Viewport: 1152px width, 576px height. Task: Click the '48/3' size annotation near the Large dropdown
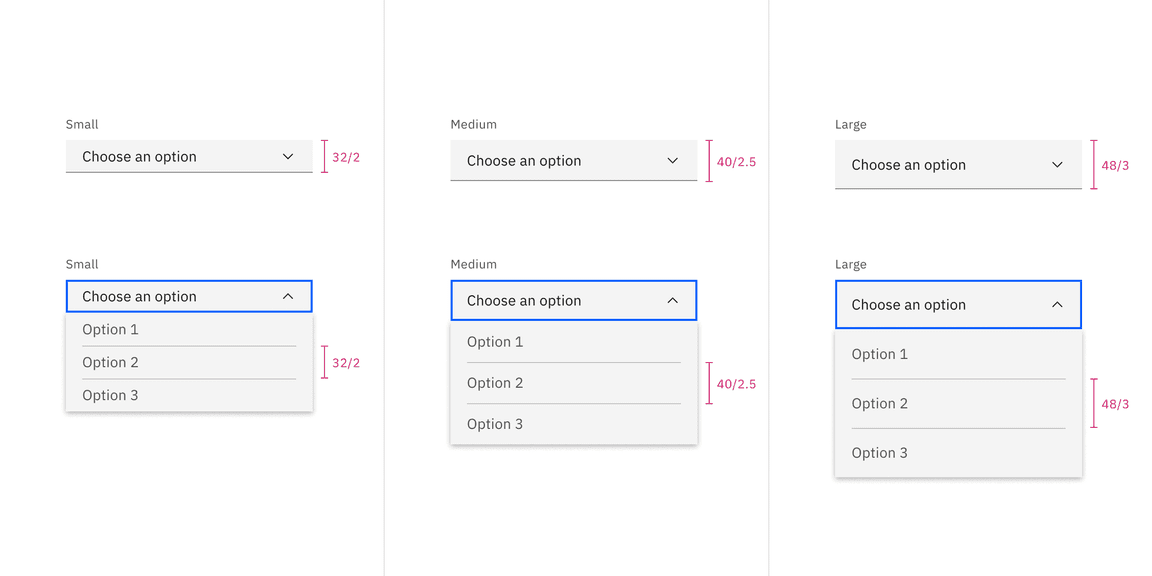[x=1113, y=166]
